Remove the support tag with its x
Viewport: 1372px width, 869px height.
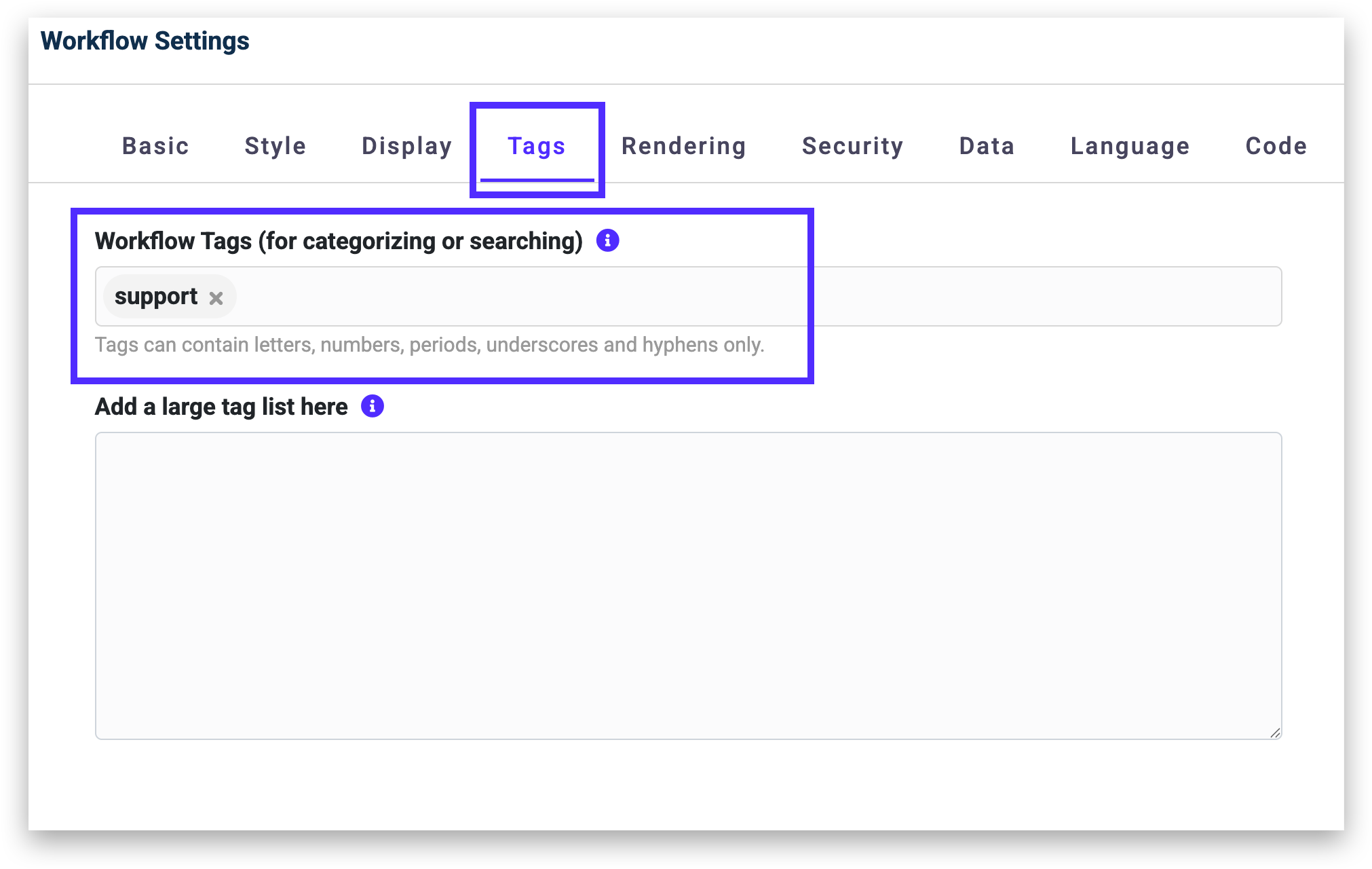(x=216, y=298)
